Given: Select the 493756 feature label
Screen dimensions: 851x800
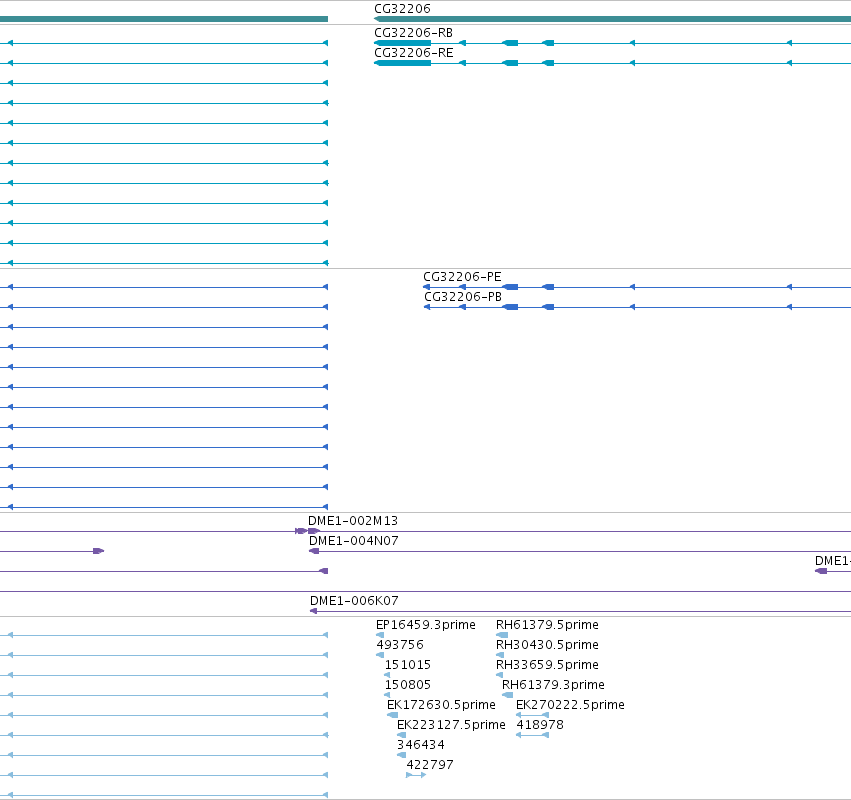Looking at the screenshot, I should pos(399,645).
